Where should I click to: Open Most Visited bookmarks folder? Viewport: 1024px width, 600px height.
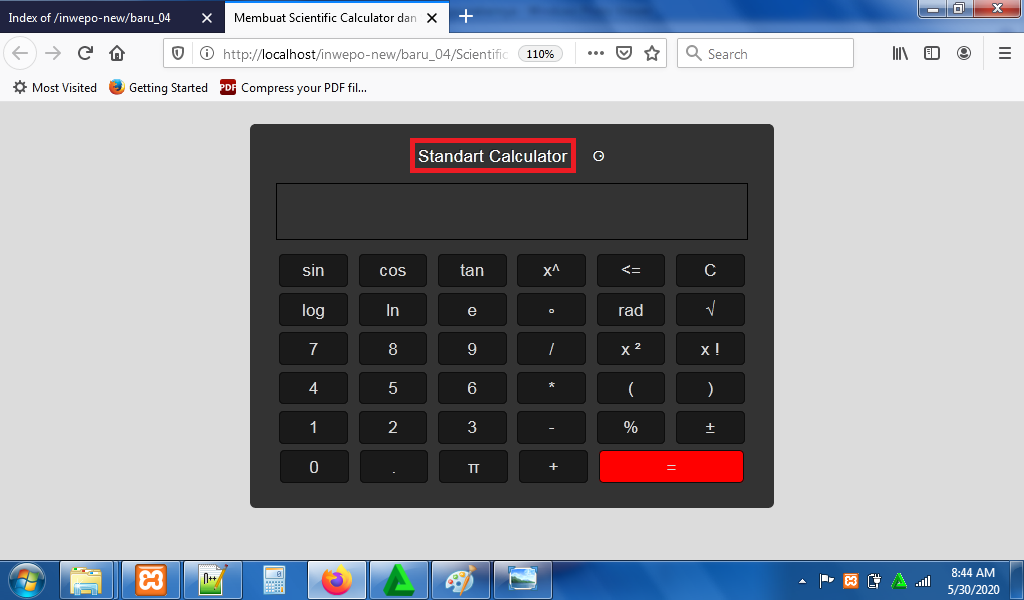pyautogui.click(x=55, y=87)
